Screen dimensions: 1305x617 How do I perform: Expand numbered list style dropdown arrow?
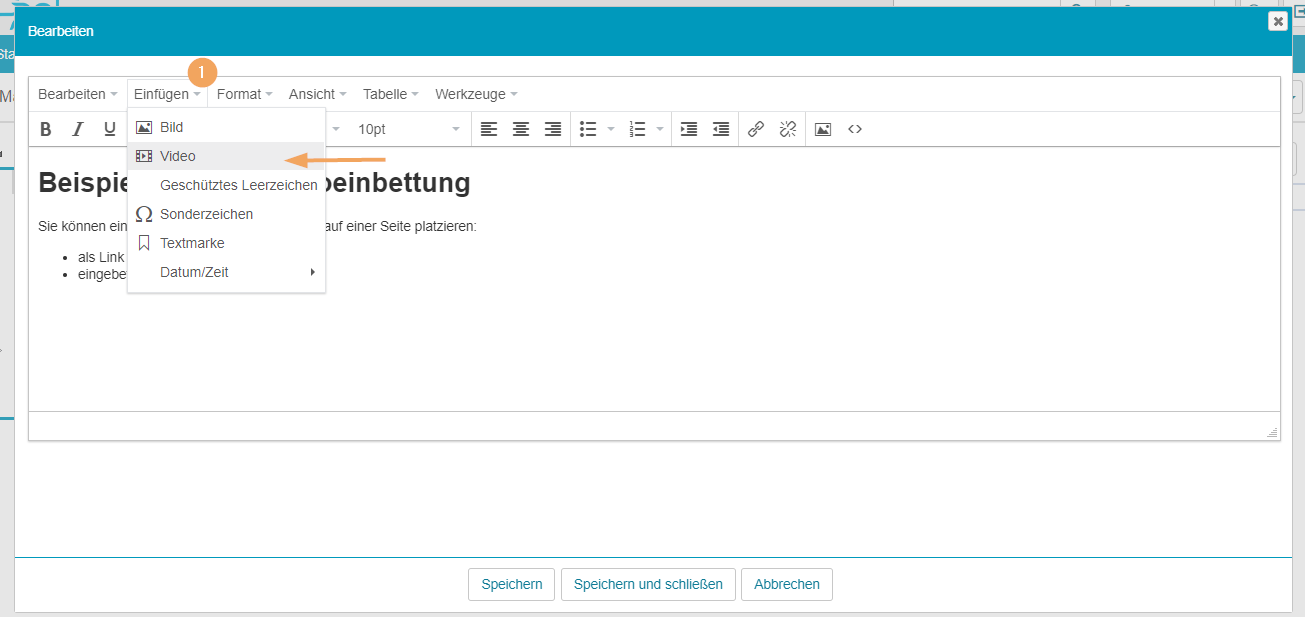[x=660, y=129]
